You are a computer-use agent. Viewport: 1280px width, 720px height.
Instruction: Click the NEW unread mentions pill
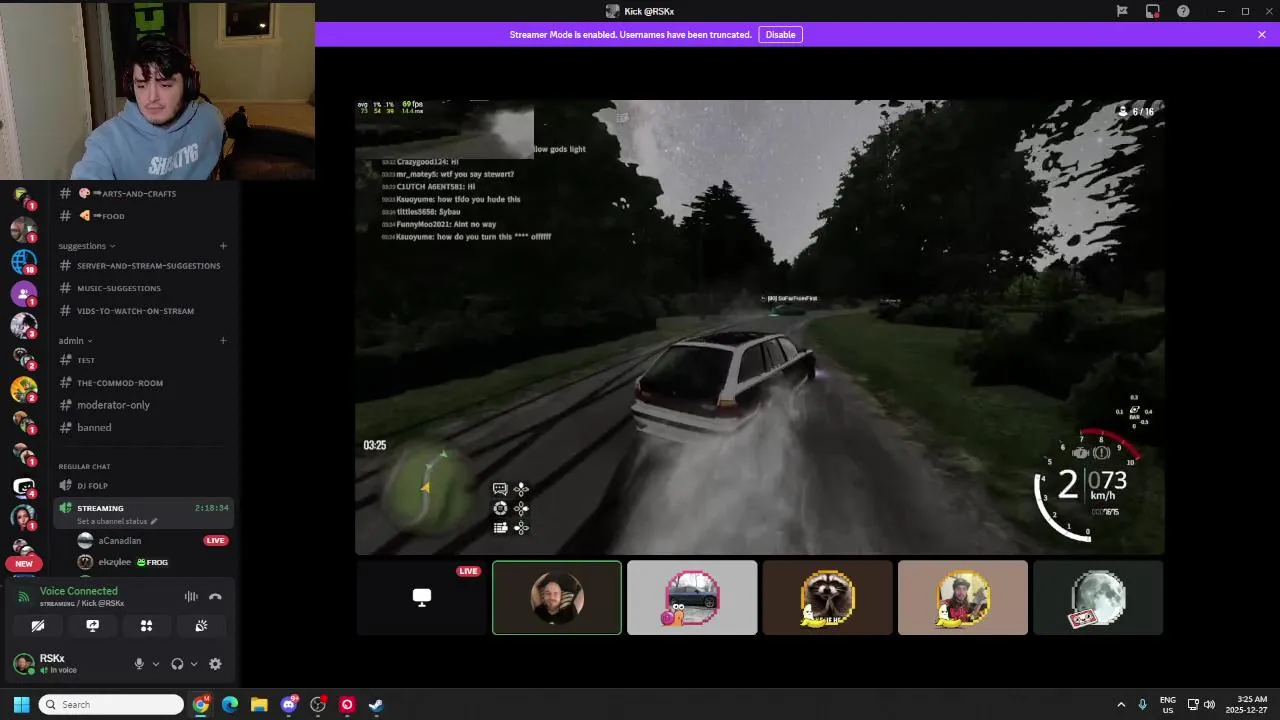[24, 564]
